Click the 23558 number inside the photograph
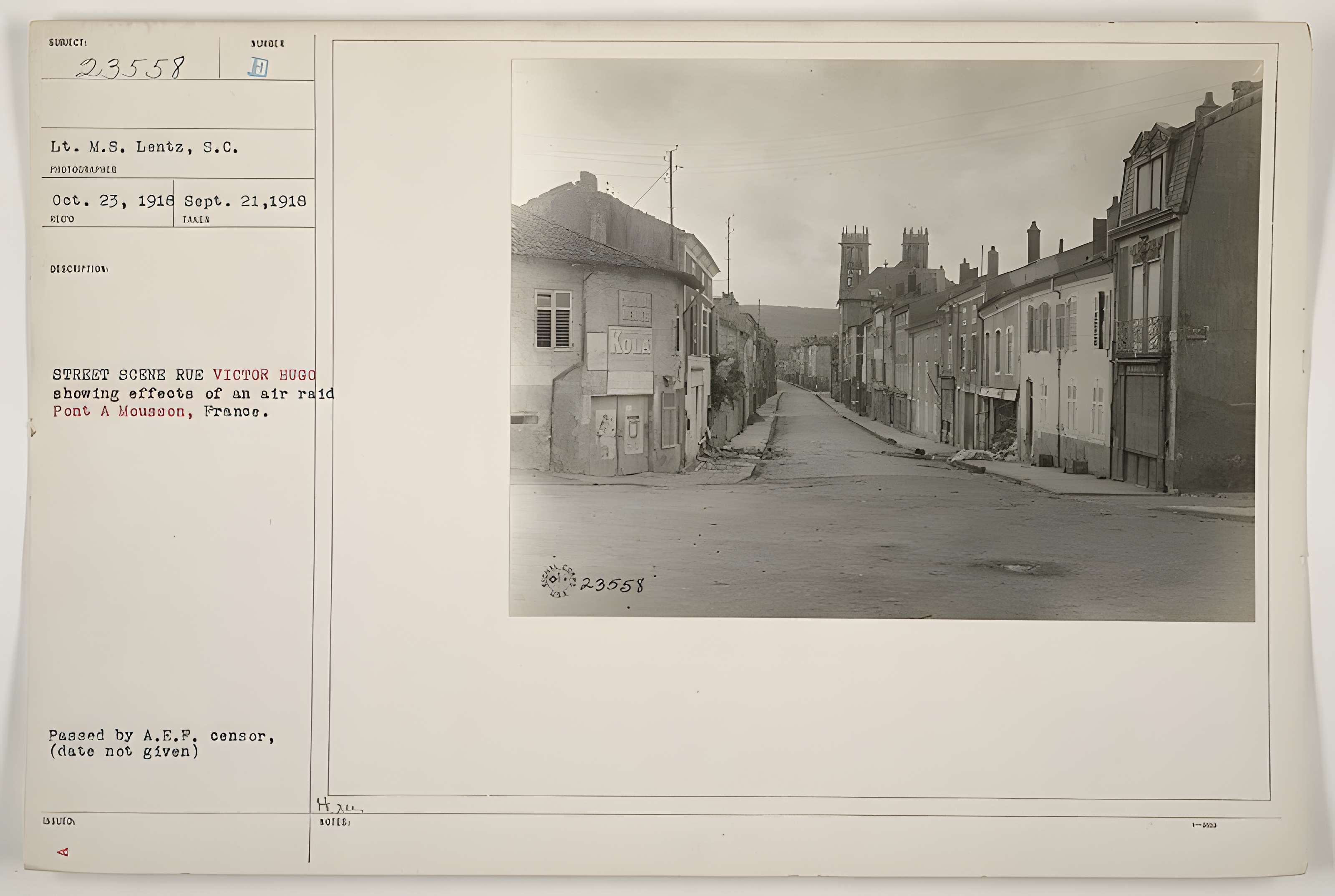Screen dimensions: 1335x896 click(x=612, y=585)
